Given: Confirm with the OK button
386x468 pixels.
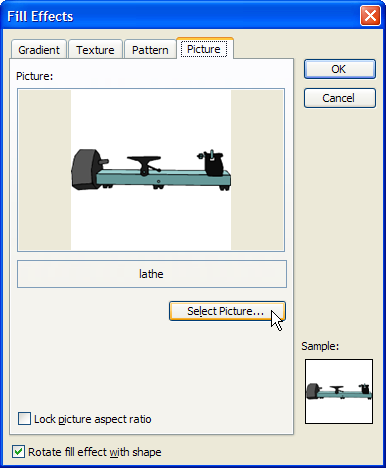Looking at the screenshot, I should point(340,69).
